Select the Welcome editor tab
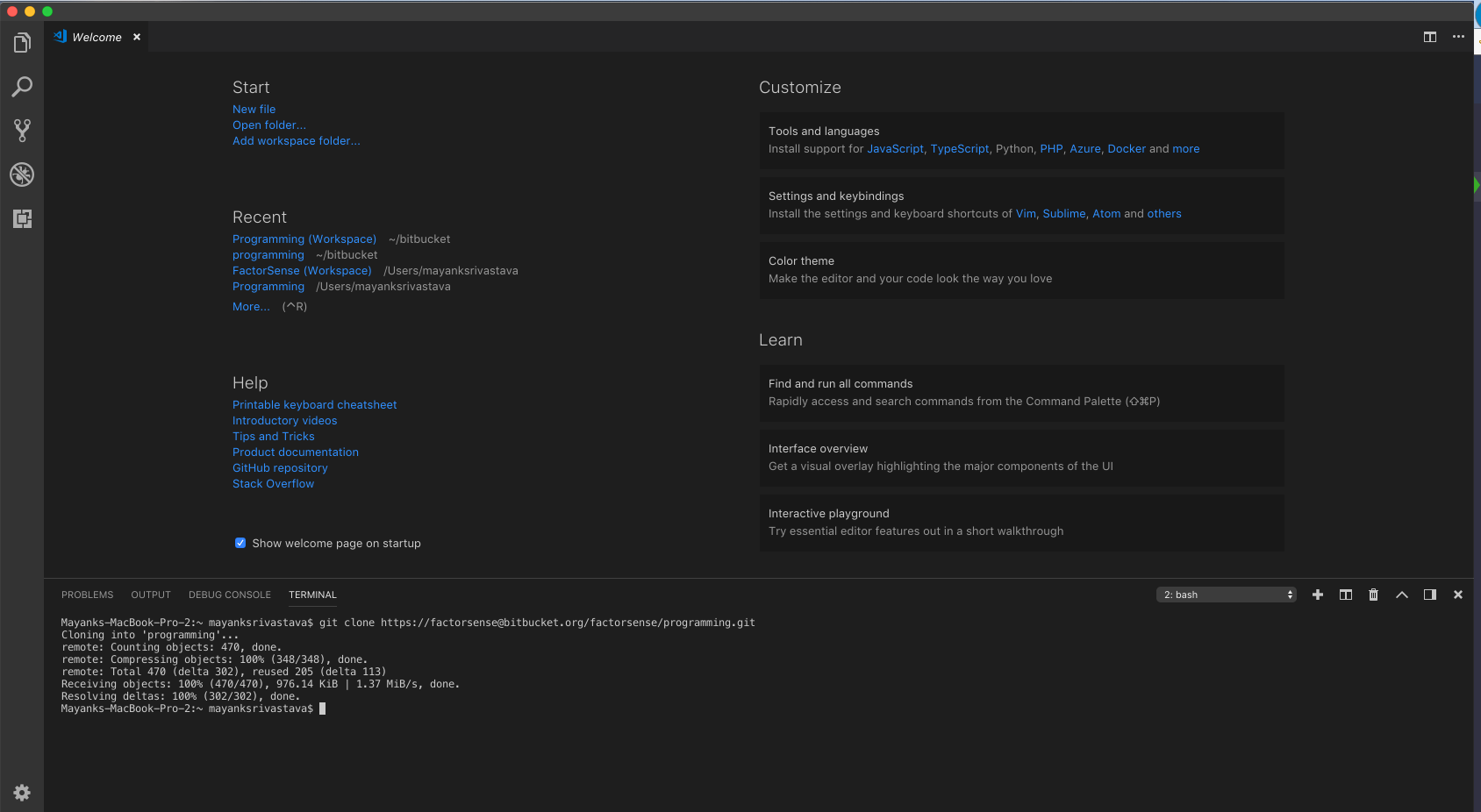Screen dimensions: 1481x812 tap(97, 37)
